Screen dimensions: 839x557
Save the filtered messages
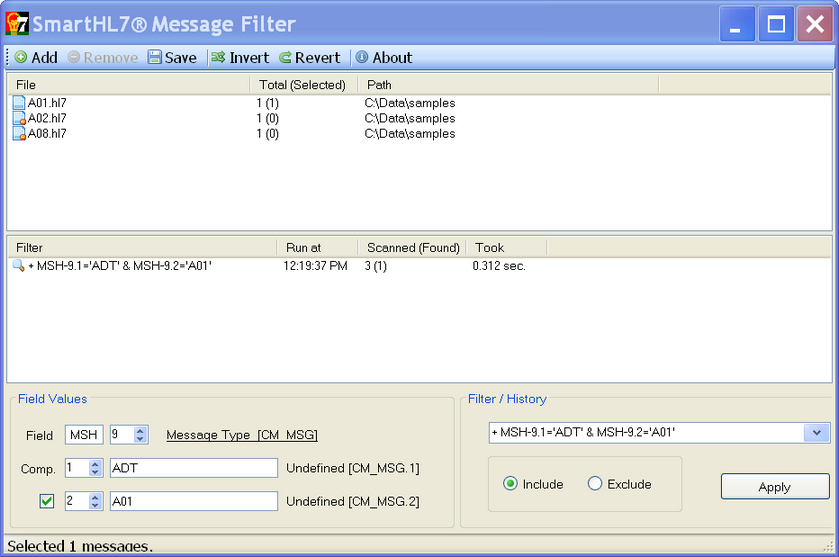click(x=172, y=57)
